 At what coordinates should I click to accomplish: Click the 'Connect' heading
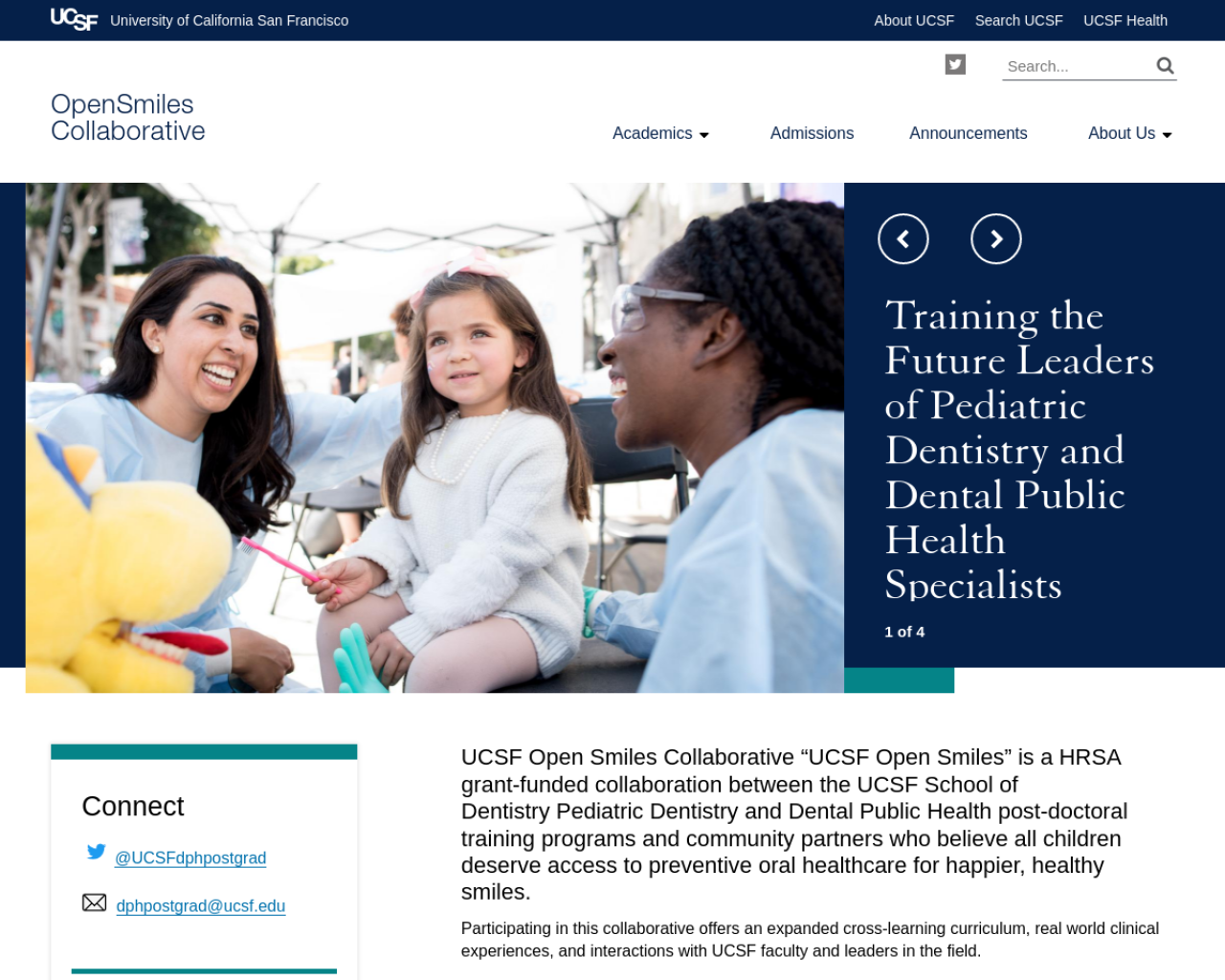(x=133, y=806)
